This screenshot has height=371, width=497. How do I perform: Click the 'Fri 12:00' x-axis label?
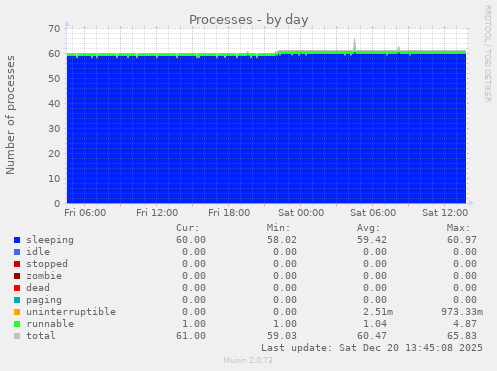click(157, 213)
